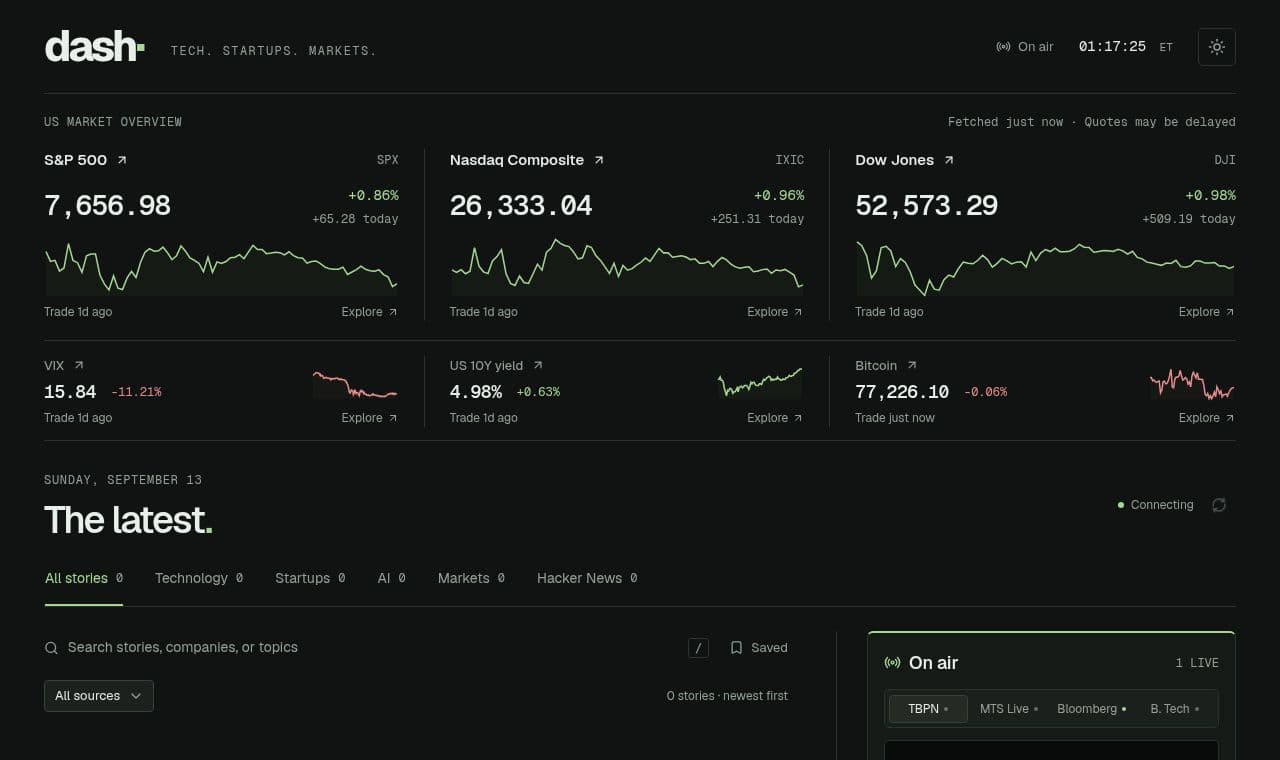Select the Bloomberg channel
1280x760 pixels.
(1092, 709)
